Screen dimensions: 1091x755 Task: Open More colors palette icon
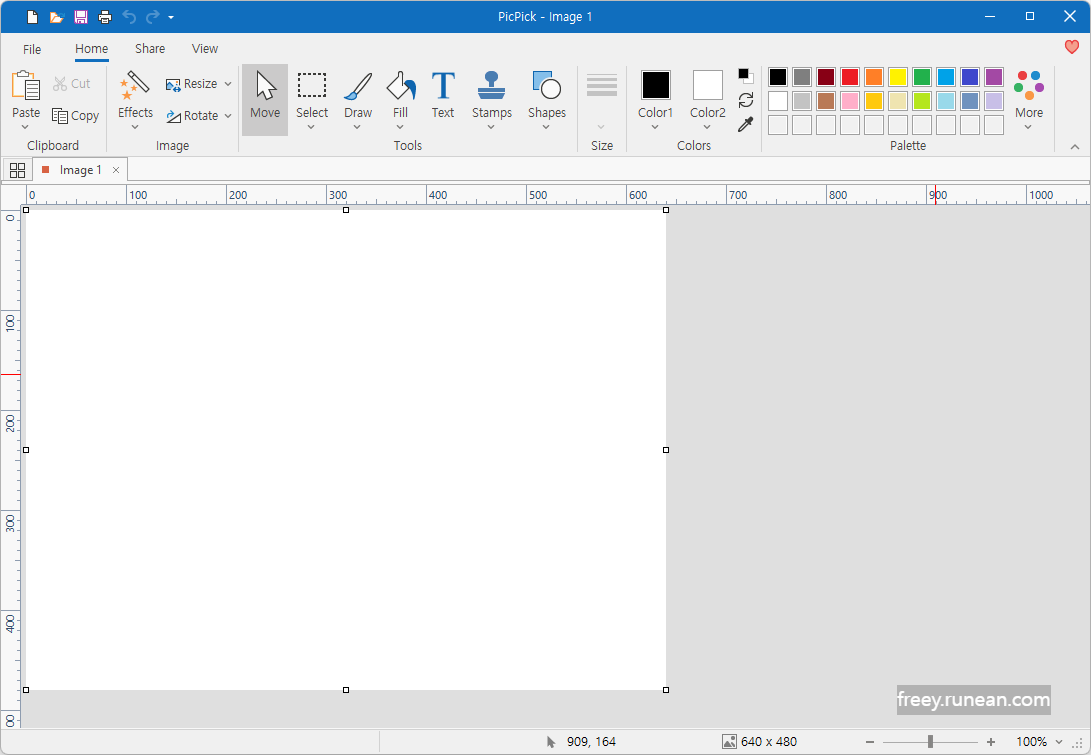pyautogui.click(x=1028, y=94)
